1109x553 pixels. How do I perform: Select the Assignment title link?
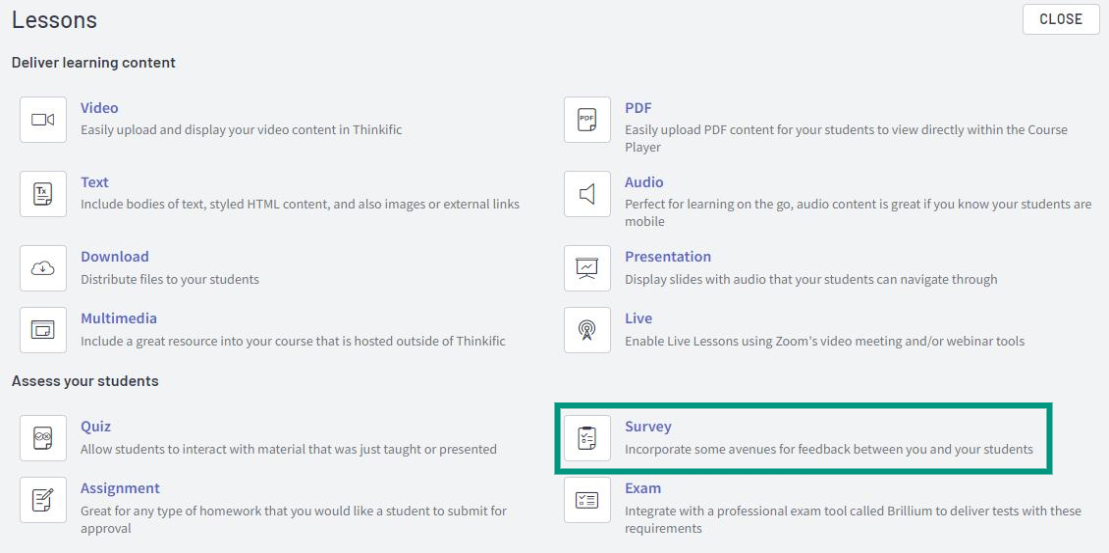120,488
